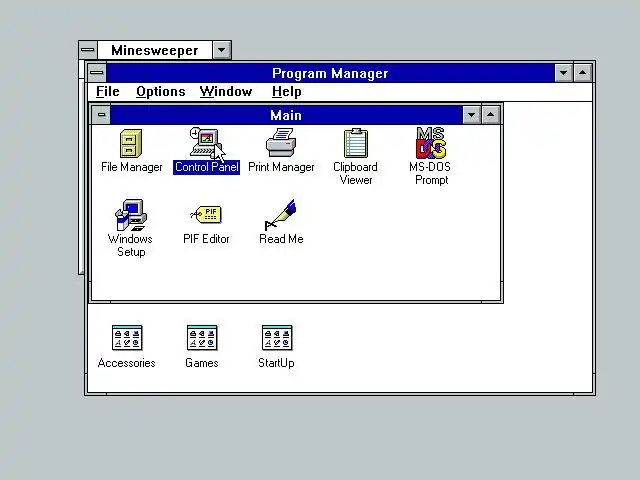Image resolution: width=640 pixels, height=480 pixels.
Task: Open the Program Manager control-menu box
Action: 97,73
